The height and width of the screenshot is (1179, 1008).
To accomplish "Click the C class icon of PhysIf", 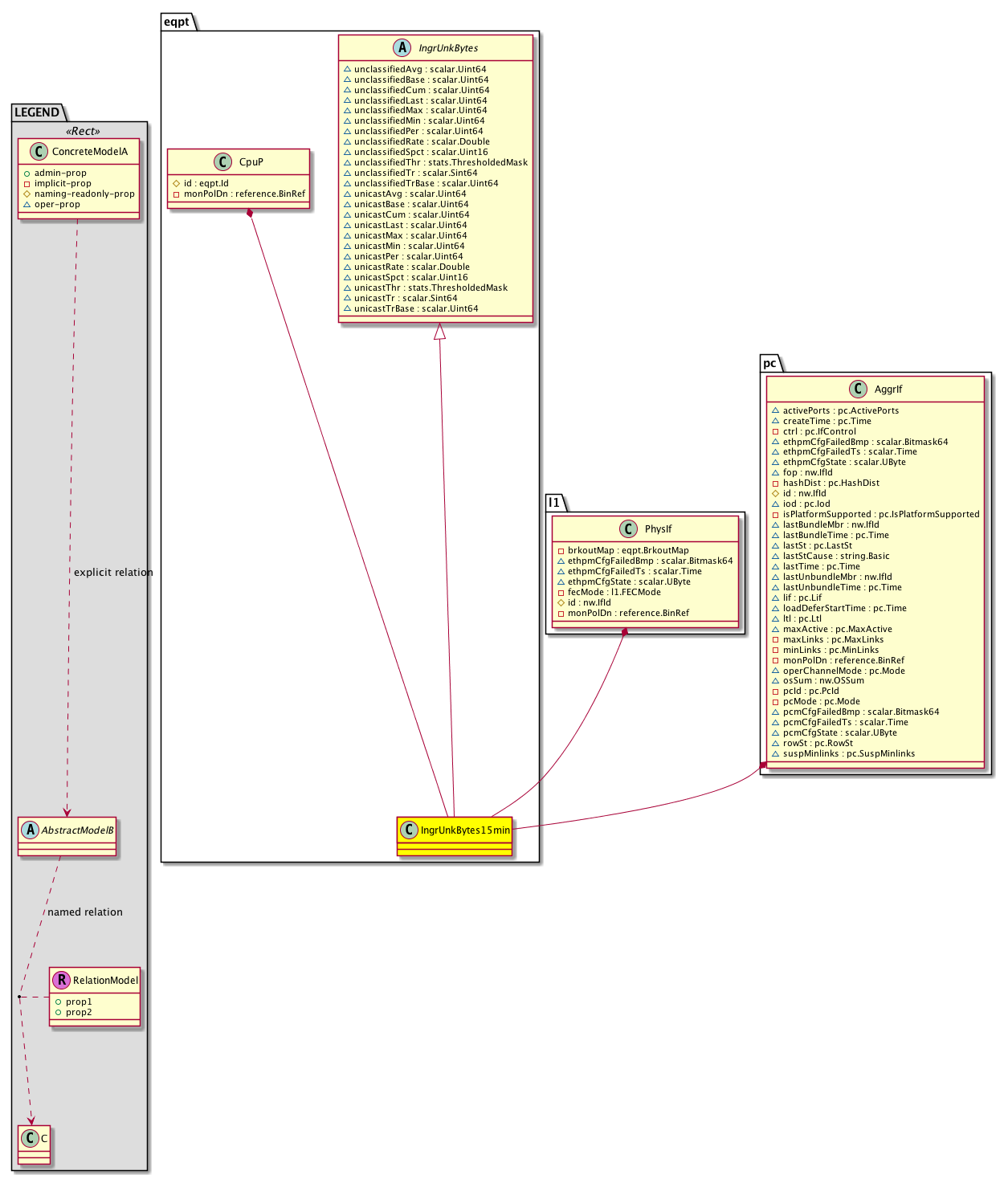I will click(630, 529).
